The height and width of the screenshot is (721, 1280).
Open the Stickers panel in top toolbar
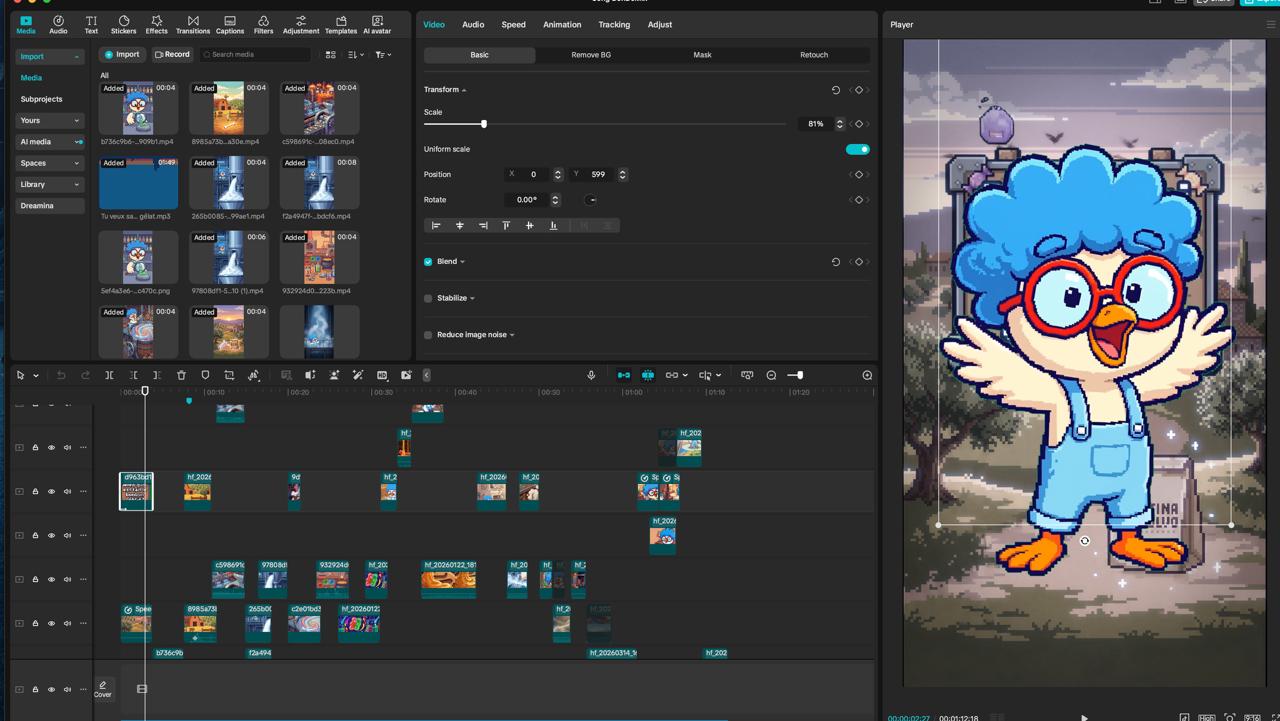pos(124,24)
